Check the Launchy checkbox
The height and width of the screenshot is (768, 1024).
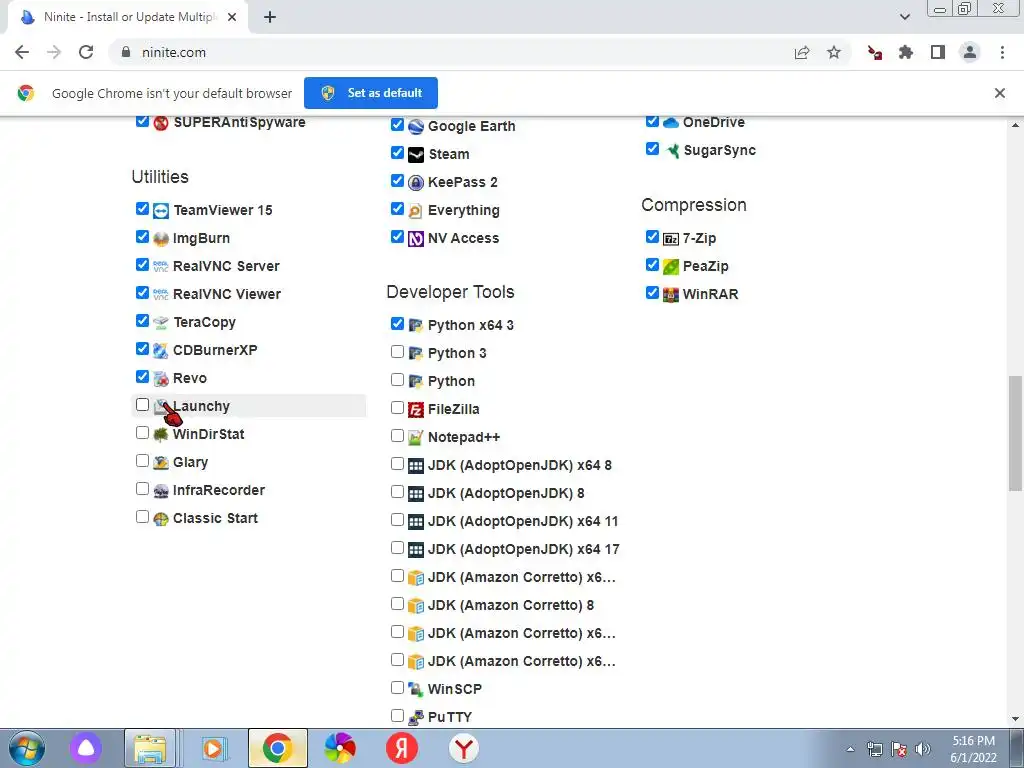click(x=142, y=405)
